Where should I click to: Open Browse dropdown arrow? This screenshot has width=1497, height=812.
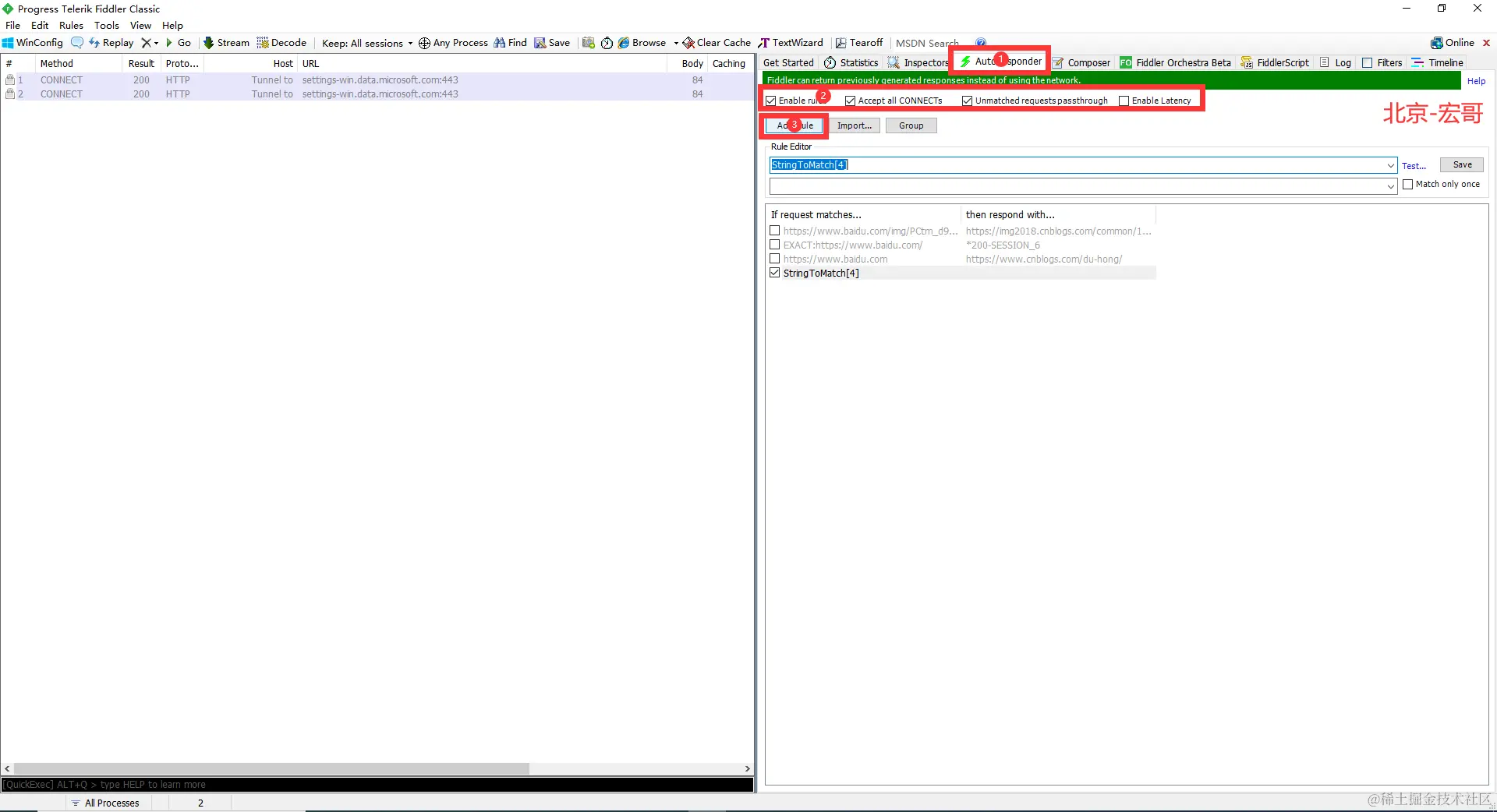pyautogui.click(x=676, y=43)
